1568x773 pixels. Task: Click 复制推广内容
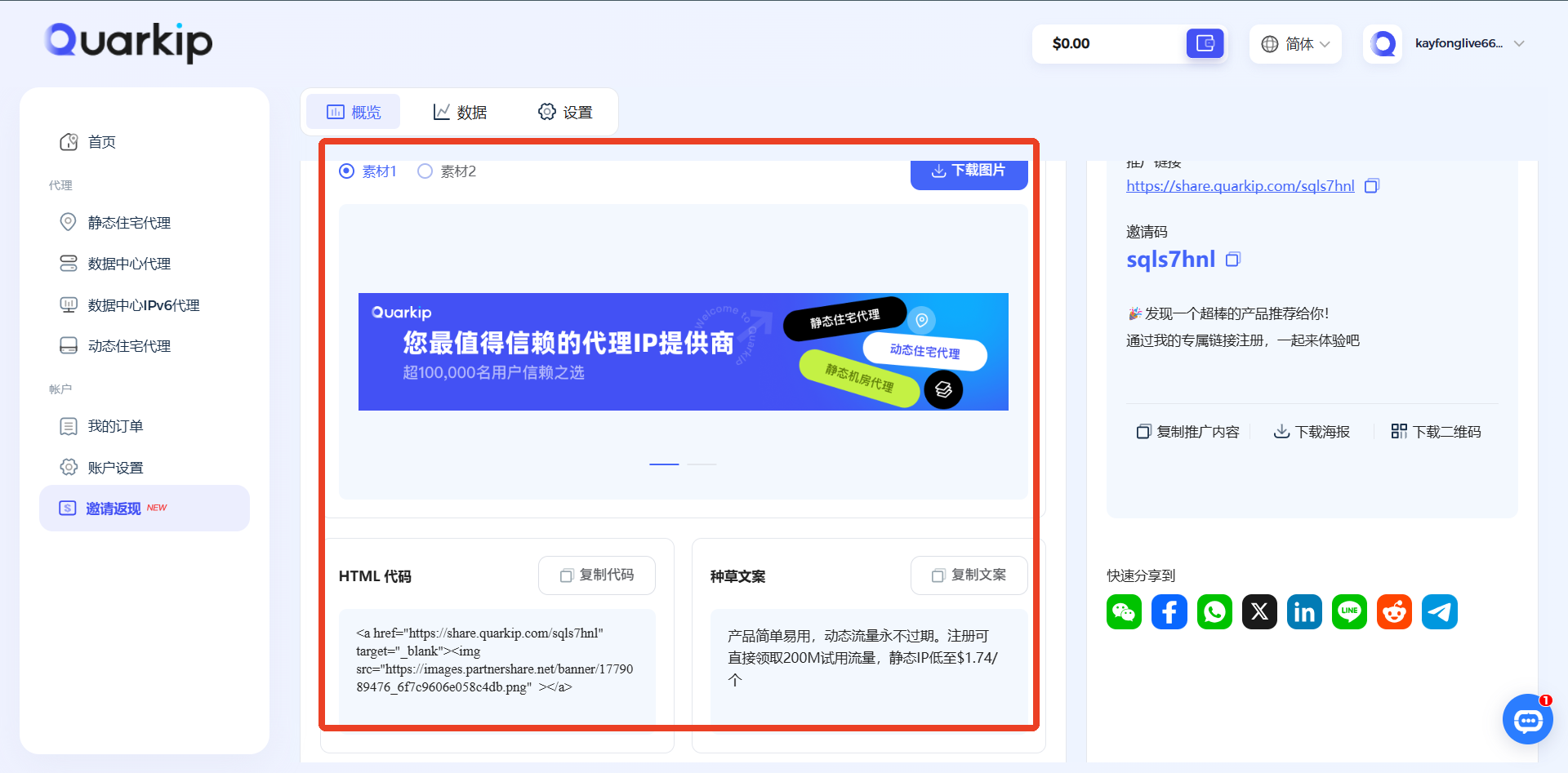[1188, 432]
